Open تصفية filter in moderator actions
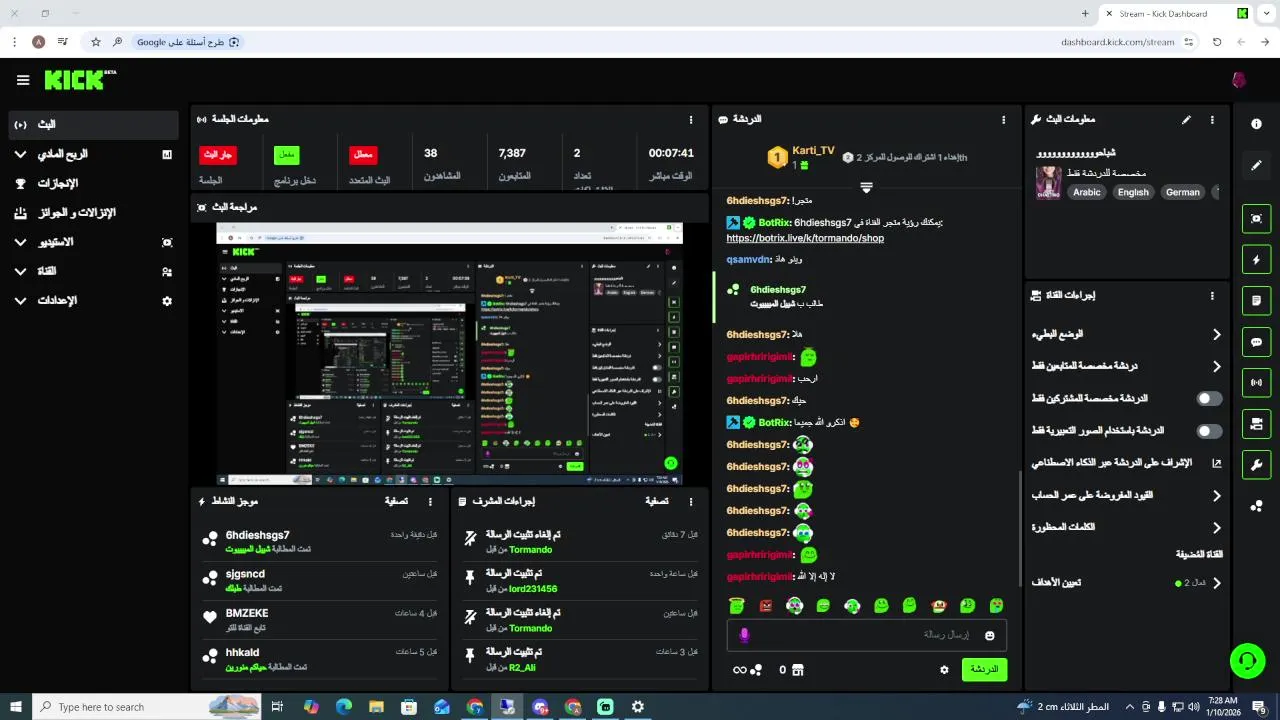 point(656,502)
